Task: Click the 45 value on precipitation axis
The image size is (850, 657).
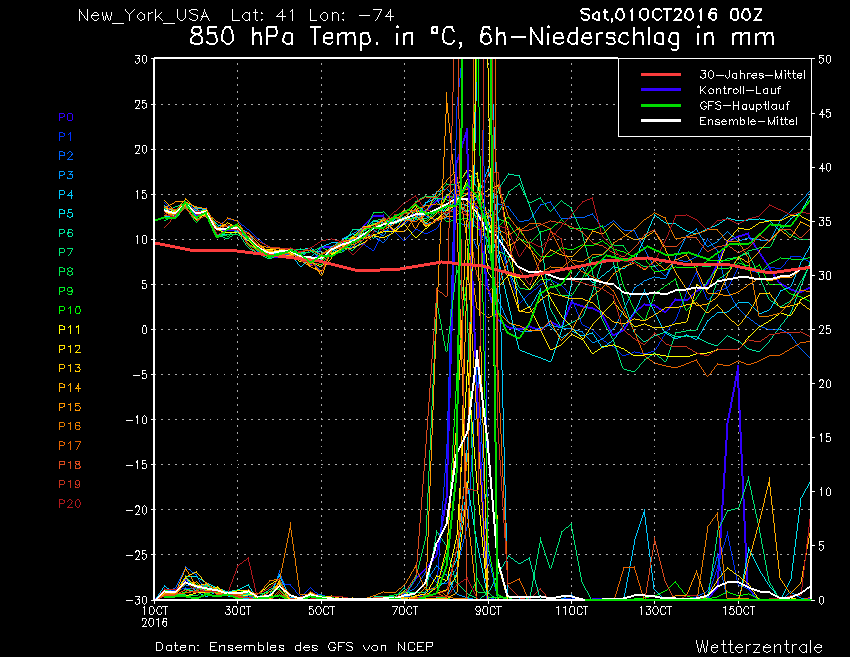Action: coord(825,113)
